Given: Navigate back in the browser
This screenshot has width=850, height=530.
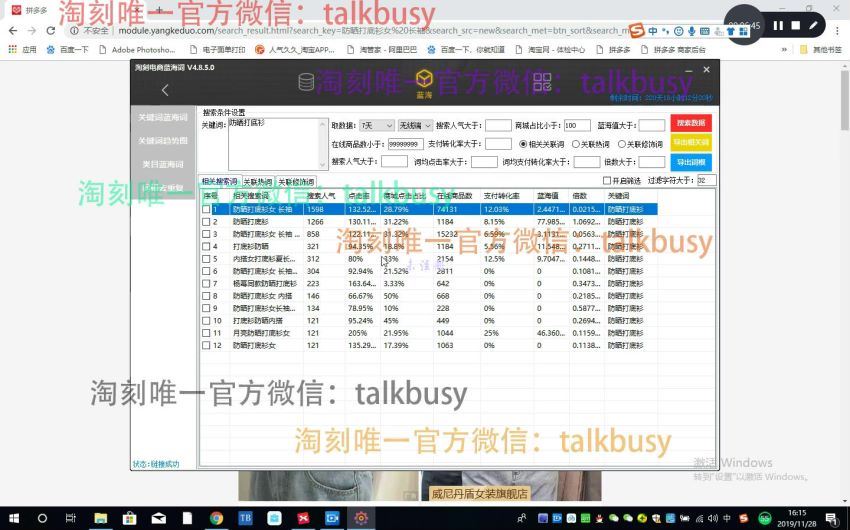Looking at the screenshot, I should [13, 31].
